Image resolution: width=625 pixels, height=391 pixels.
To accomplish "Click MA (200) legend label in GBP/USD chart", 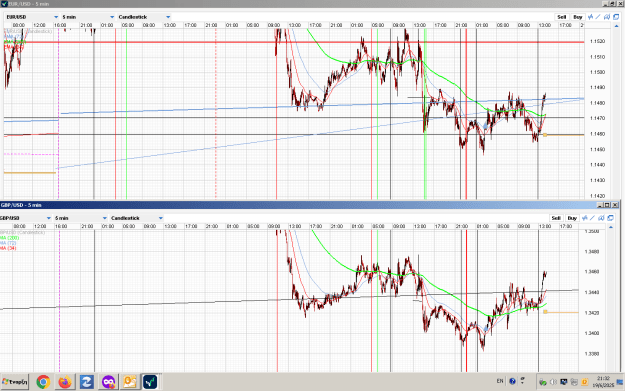I will pos(10,238).
